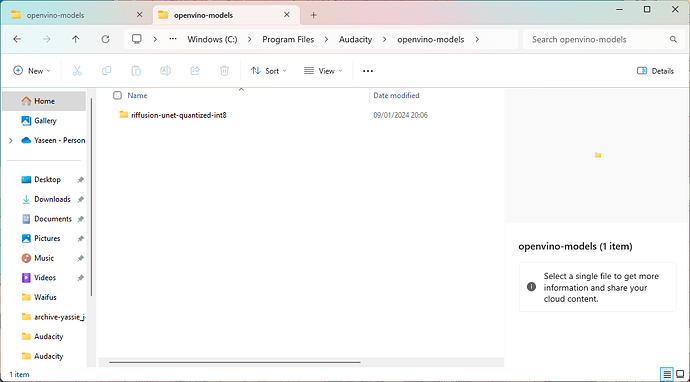Click the Rename icon in toolbar
This screenshot has height=382, width=690.
click(165, 71)
